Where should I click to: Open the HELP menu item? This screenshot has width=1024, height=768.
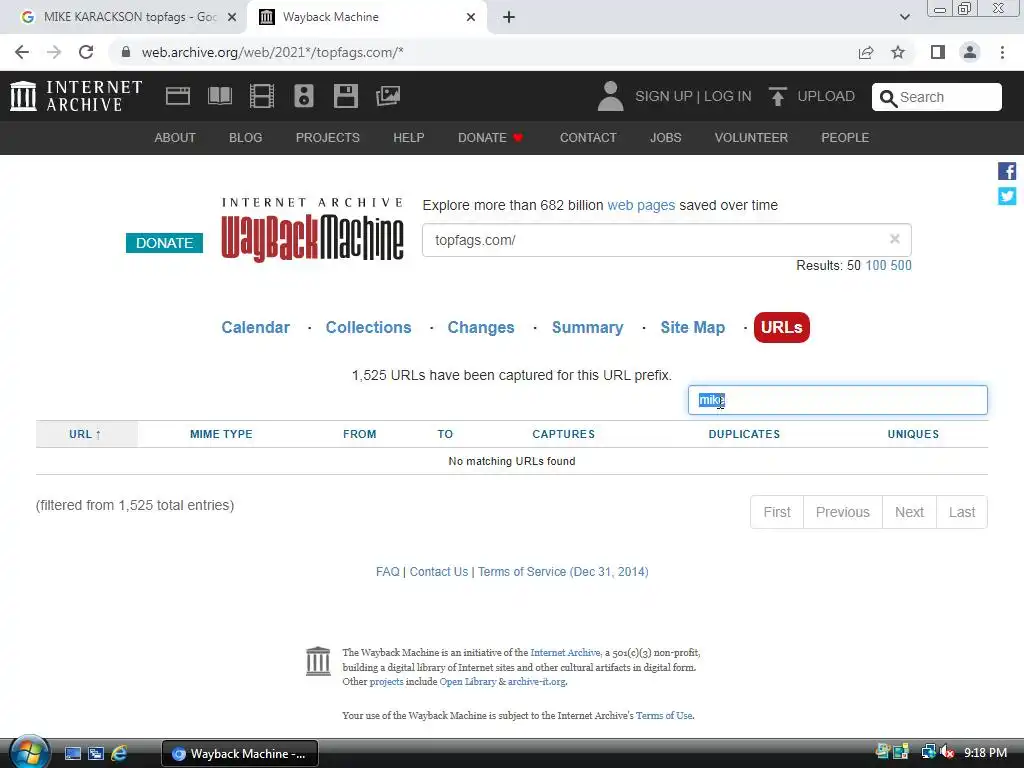tap(408, 138)
